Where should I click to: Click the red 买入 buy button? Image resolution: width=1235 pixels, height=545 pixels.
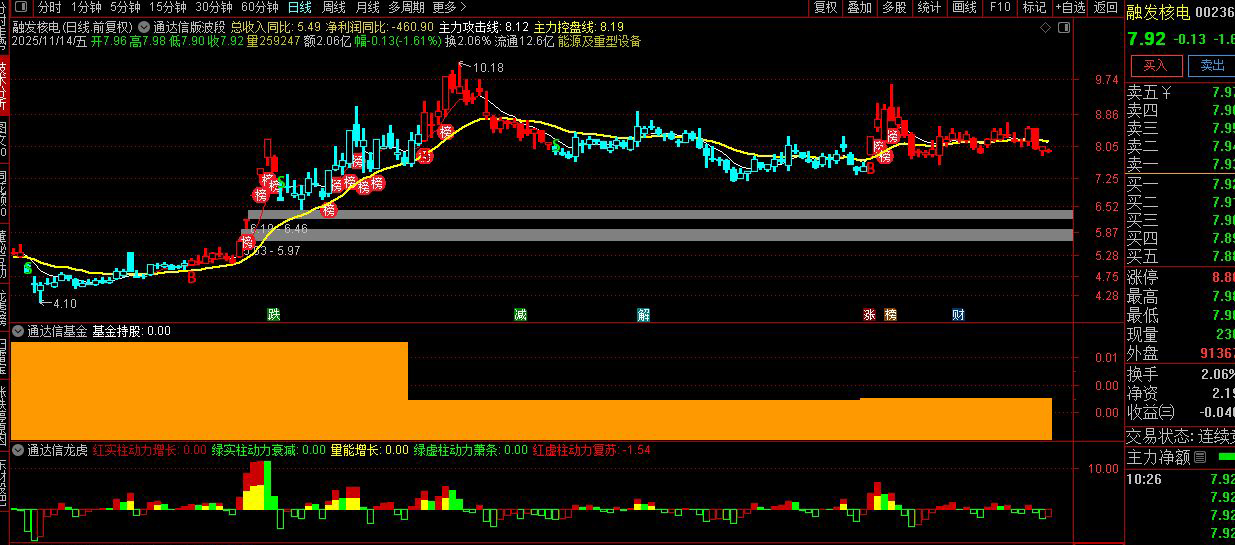[1155, 65]
